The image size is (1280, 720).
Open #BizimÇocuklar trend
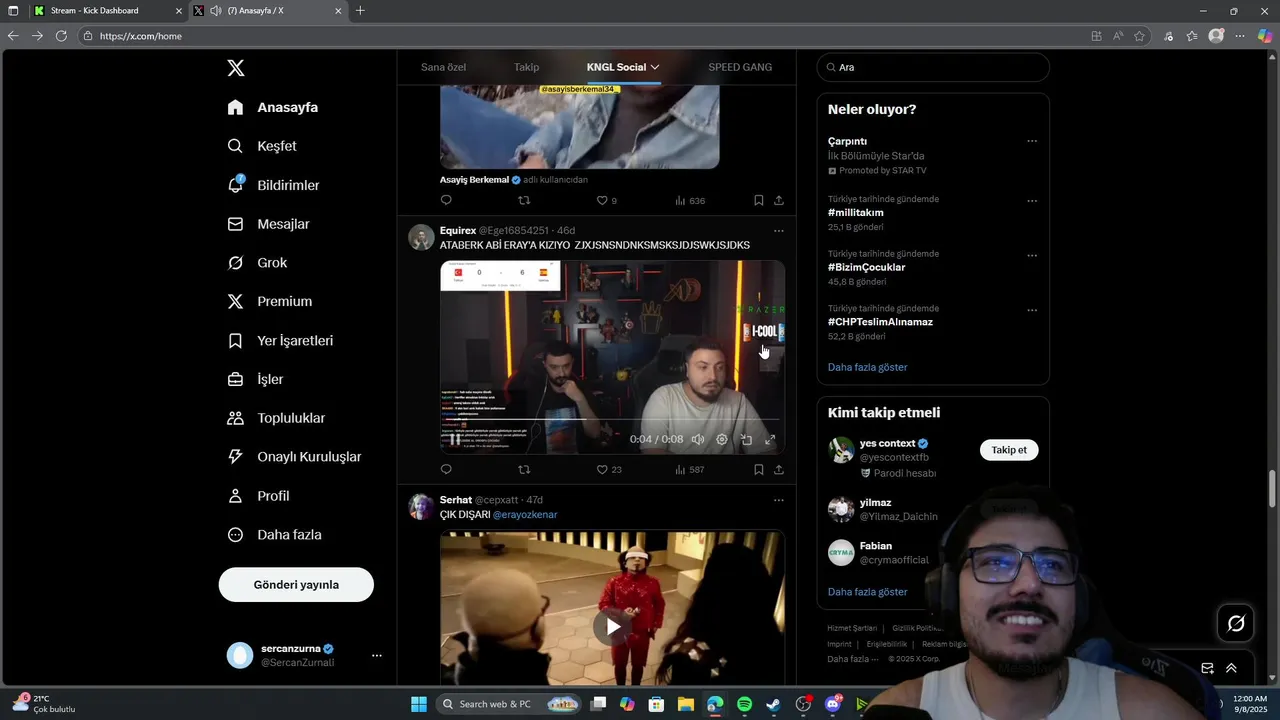click(x=866, y=267)
